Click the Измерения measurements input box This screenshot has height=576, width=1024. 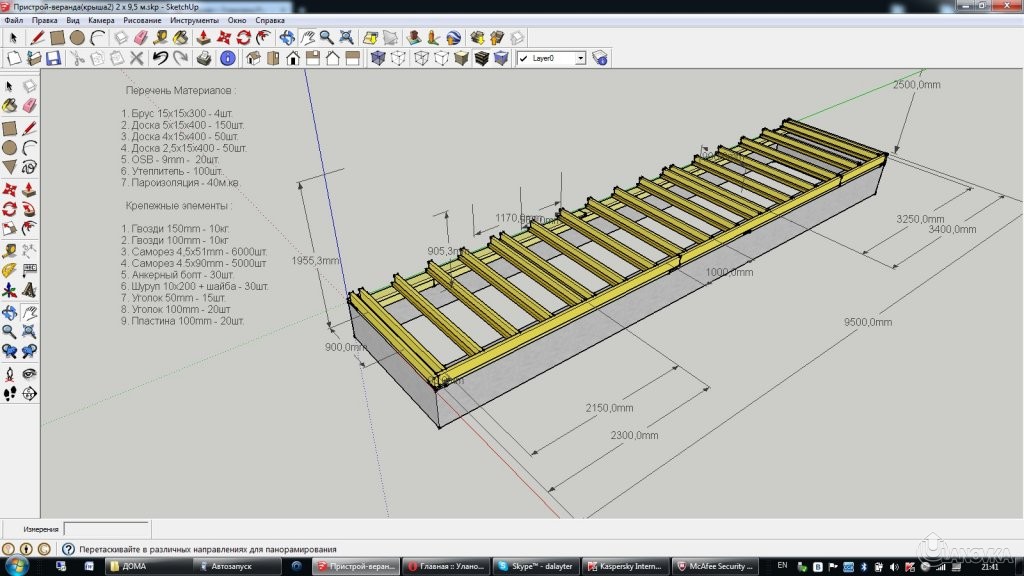click(107, 528)
